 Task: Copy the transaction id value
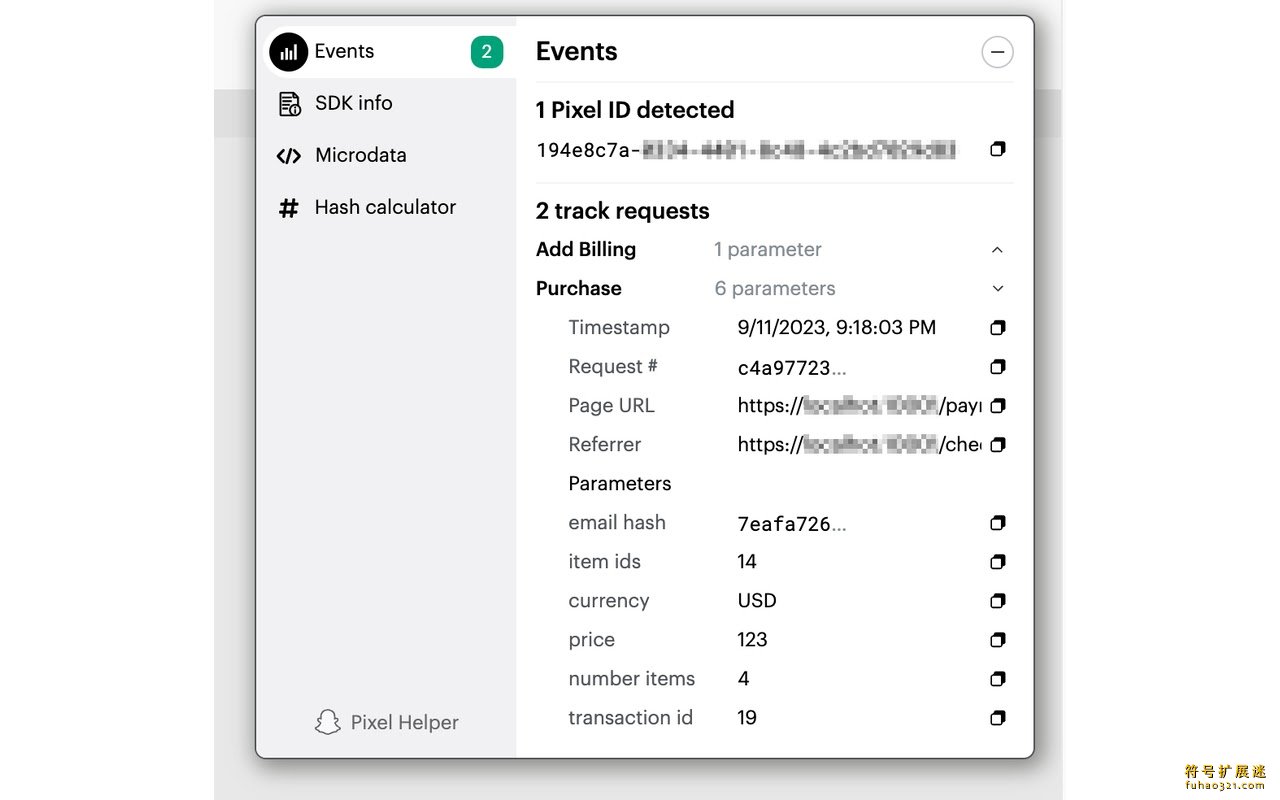pyautogui.click(x=997, y=718)
